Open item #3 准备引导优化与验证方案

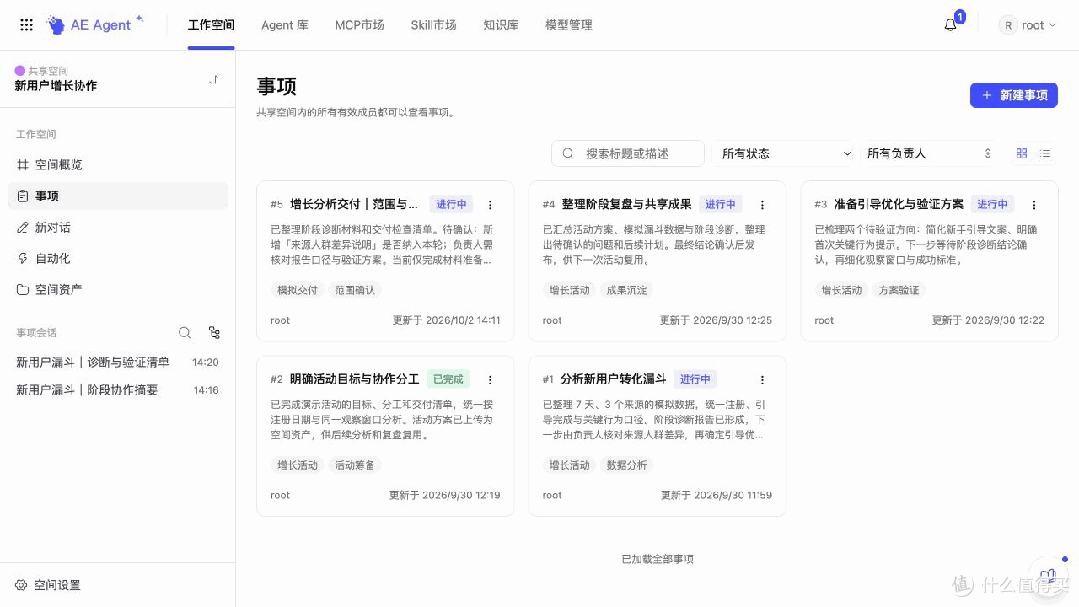(899, 204)
